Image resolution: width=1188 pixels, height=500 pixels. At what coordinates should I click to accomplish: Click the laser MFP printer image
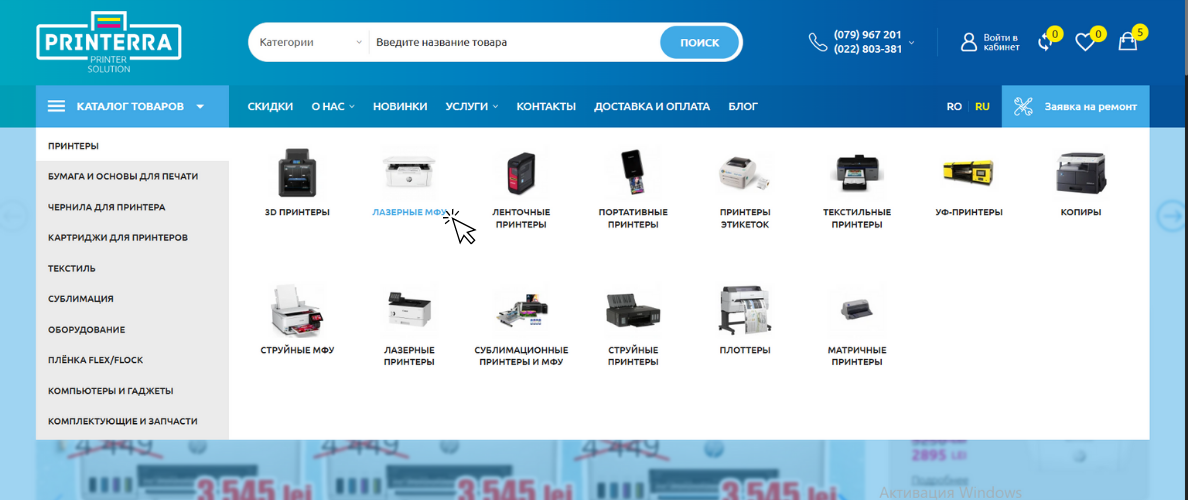408,173
